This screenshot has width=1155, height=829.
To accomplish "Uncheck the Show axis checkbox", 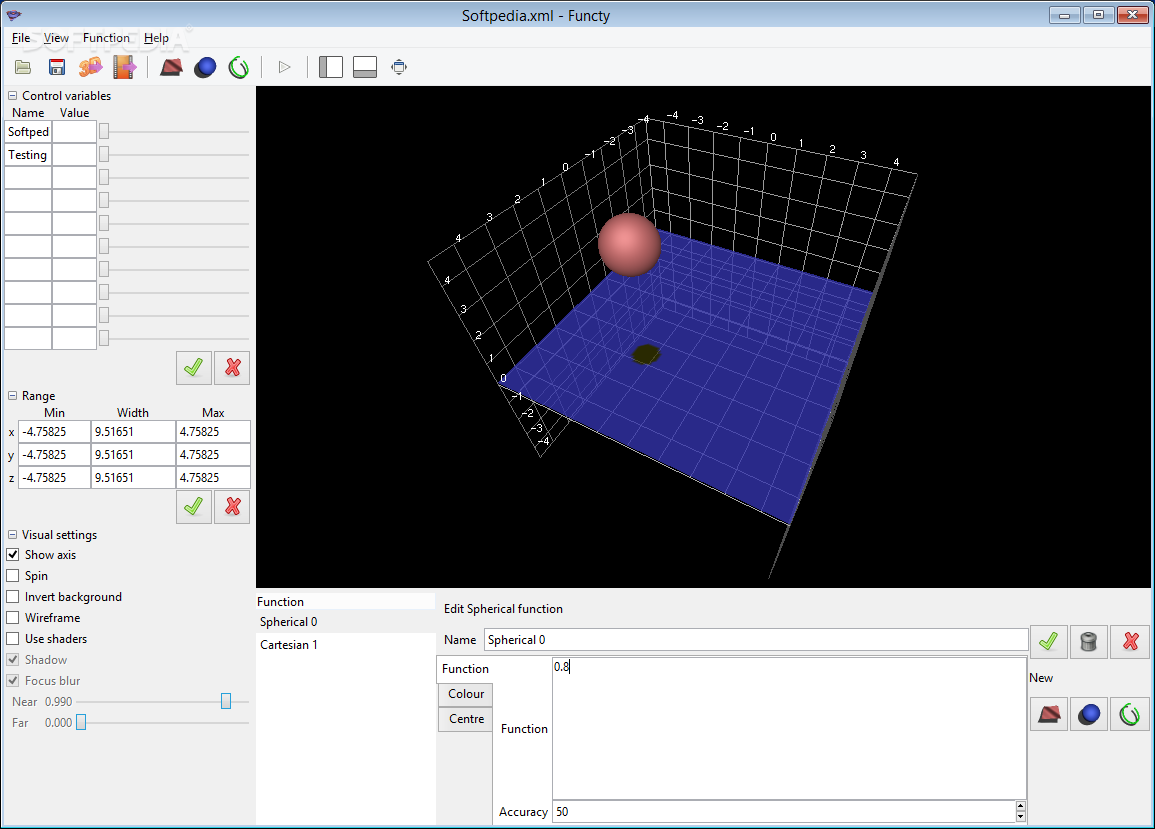I will pyautogui.click(x=13, y=555).
